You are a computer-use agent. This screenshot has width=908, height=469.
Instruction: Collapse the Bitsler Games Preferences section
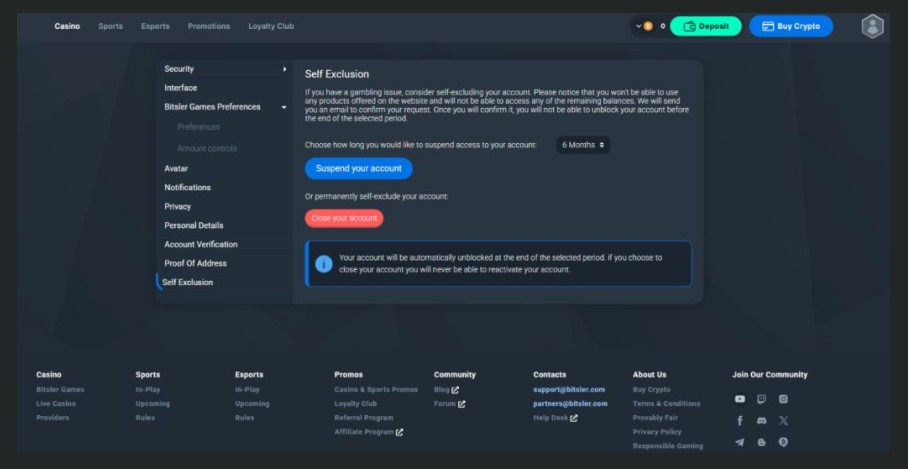(284, 107)
